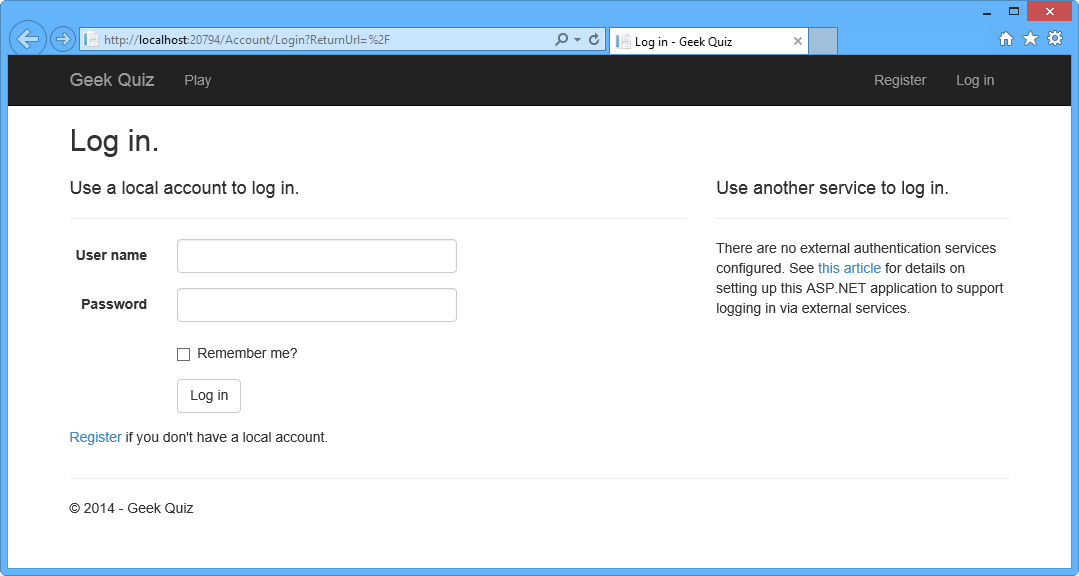Click the search magnifier icon in address bar
Image resolution: width=1079 pixels, height=576 pixels.
tap(561, 40)
